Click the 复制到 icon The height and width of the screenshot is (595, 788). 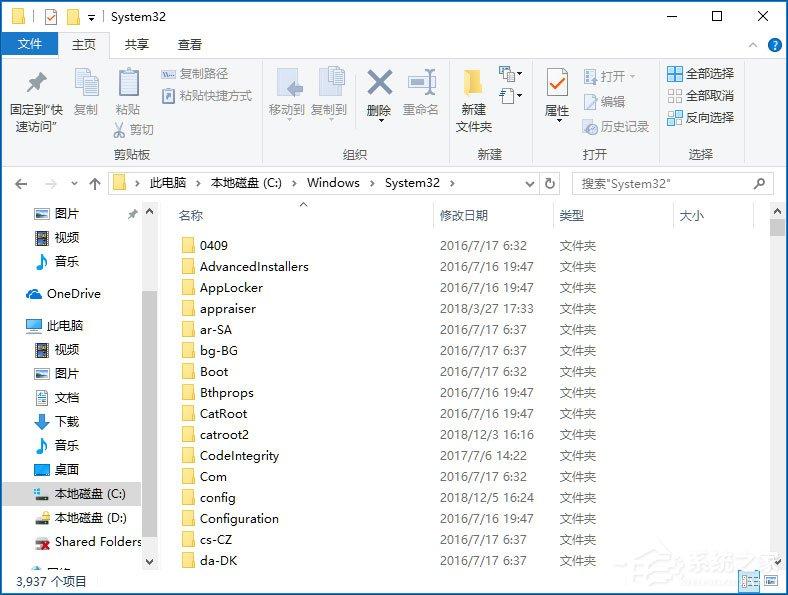pos(332,82)
